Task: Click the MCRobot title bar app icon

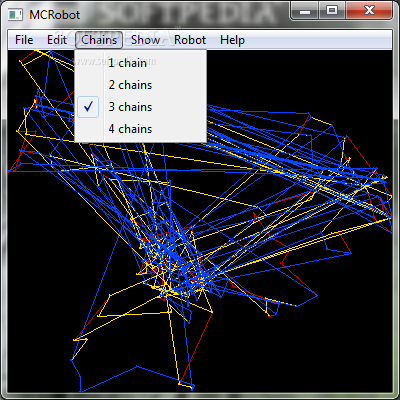Action: (15, 15)
